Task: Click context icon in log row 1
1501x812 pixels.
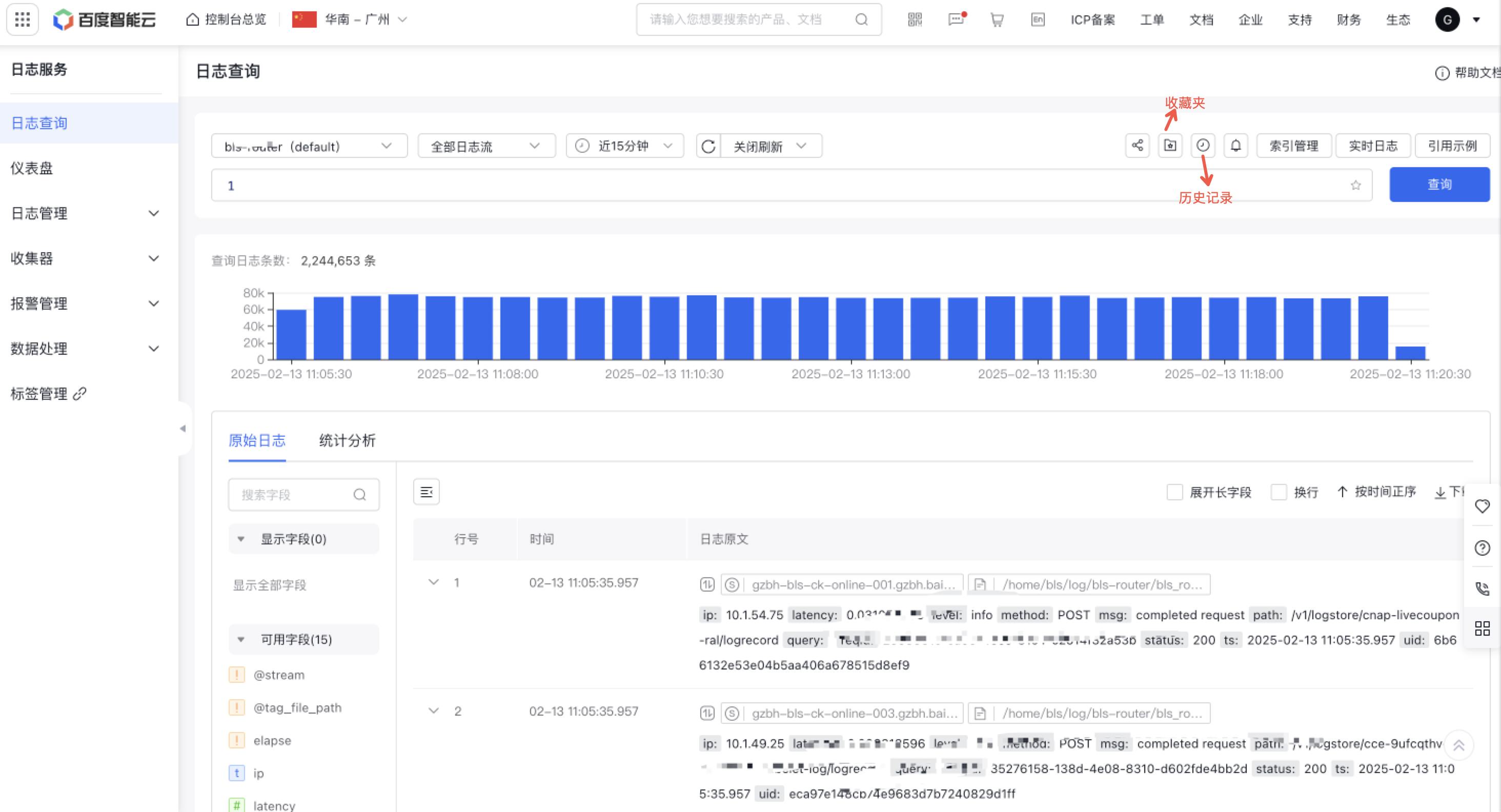Action: (x=707, y=584)
